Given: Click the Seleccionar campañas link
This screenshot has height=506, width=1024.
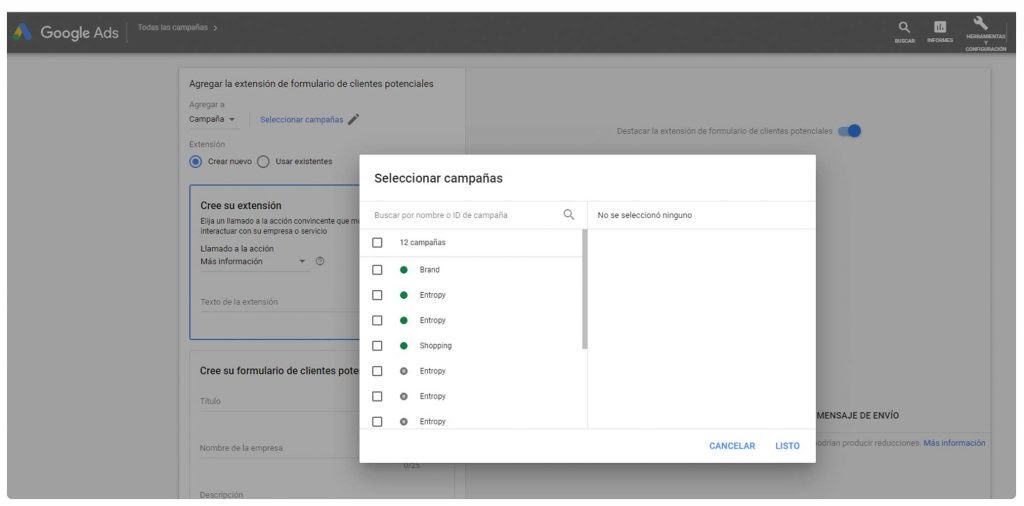Looking at the screenshot, I should tap(302, 119).
